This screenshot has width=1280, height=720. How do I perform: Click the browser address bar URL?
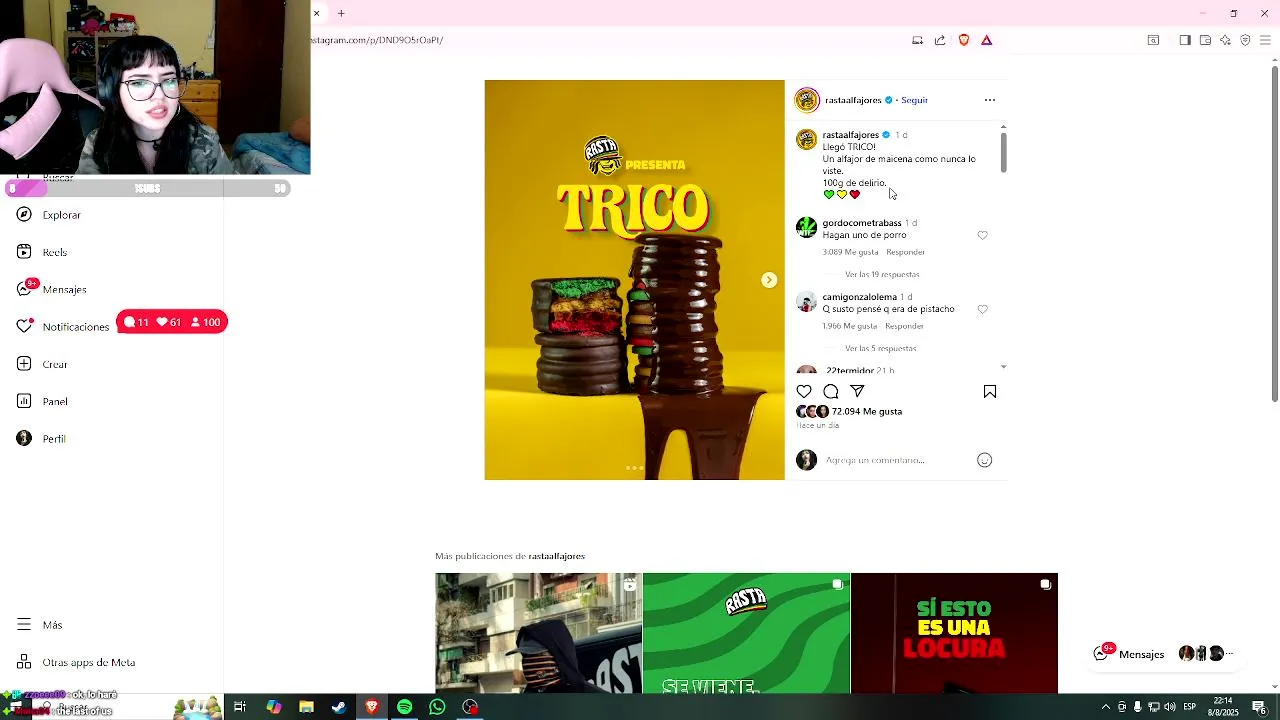tap(378, 40)
